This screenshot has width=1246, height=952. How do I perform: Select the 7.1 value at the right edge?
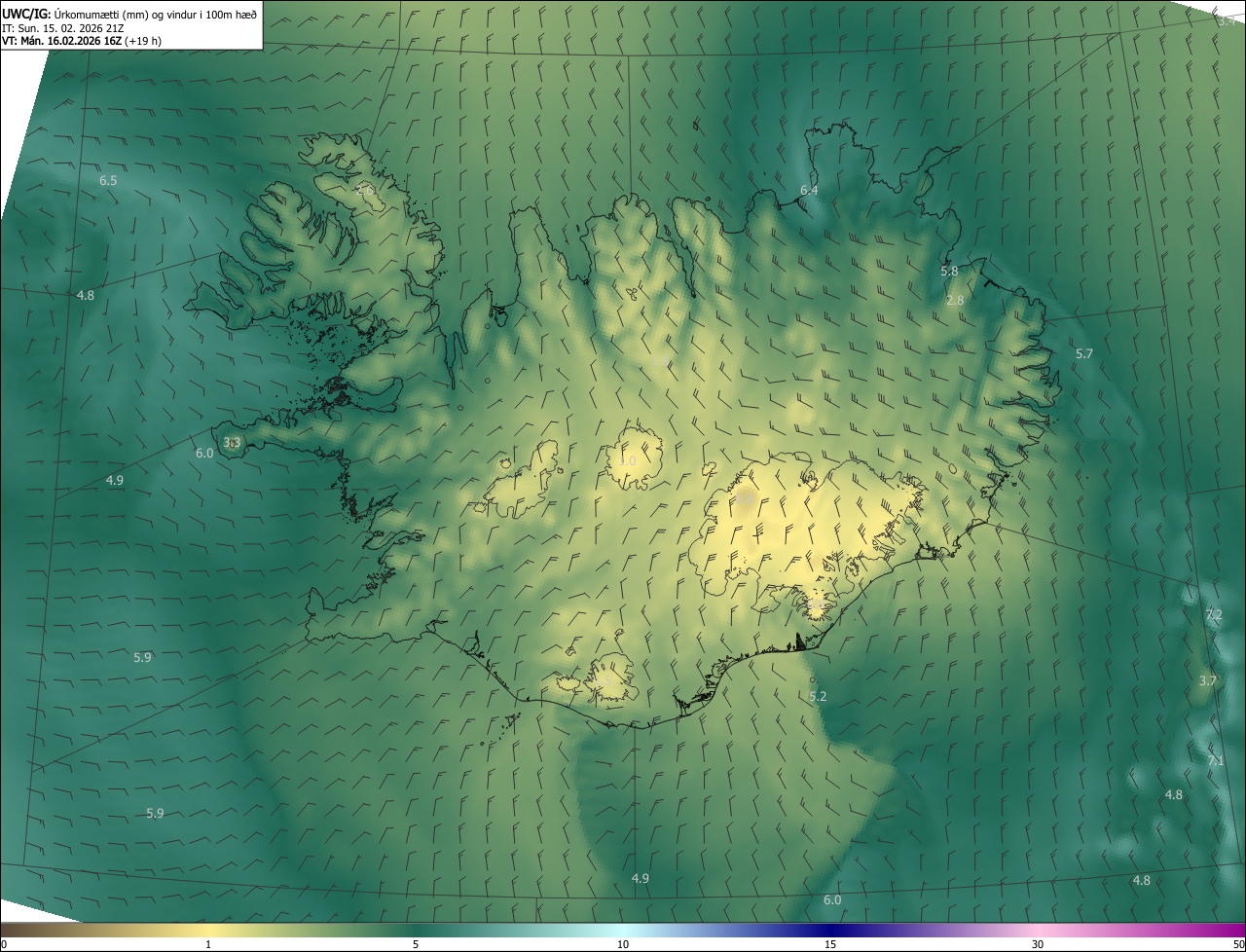[x=1216, y=761]
